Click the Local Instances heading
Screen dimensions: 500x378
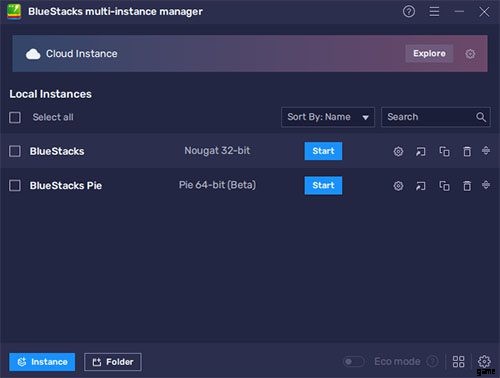(x=50, y=94)
